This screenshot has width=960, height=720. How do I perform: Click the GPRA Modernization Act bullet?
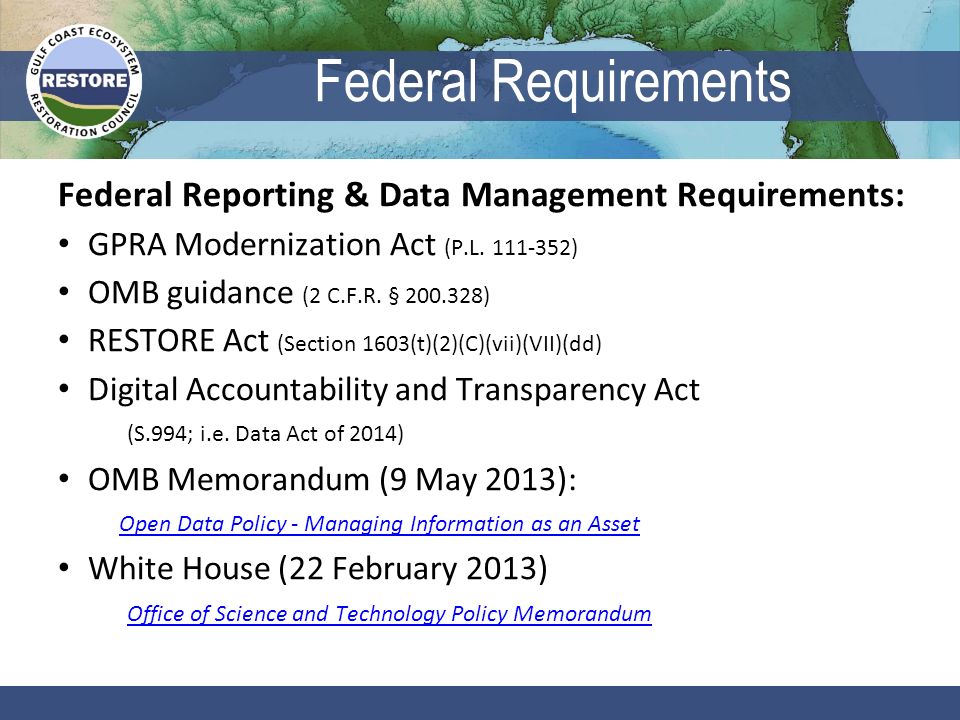[x=261, y=245]
